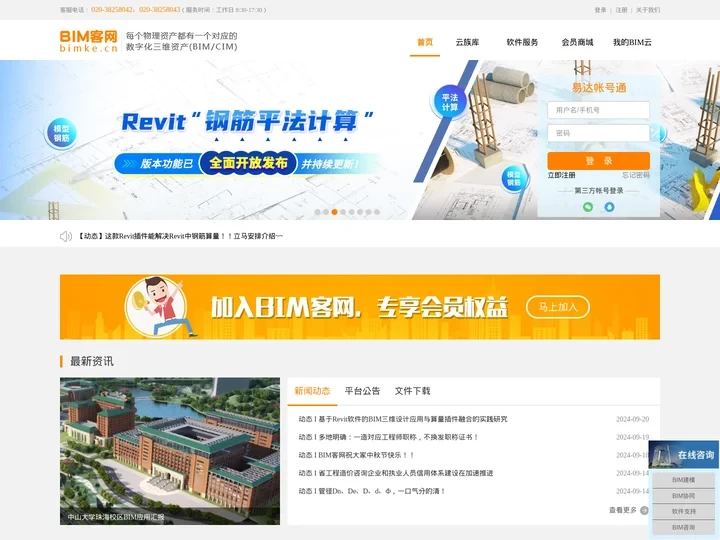Click the 在线咨询 widget header
The image size is (720, 540).
(683, 455)
